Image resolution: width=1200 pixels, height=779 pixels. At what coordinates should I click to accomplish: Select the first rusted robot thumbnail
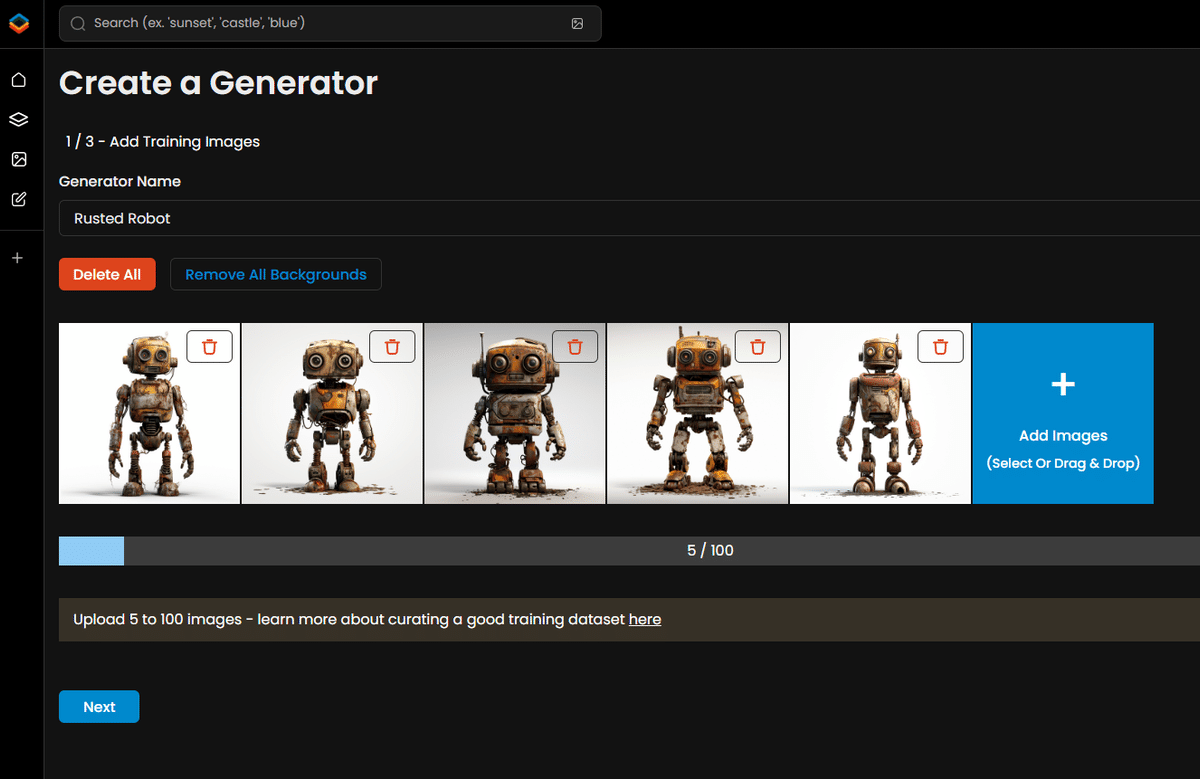coord(149,413)
